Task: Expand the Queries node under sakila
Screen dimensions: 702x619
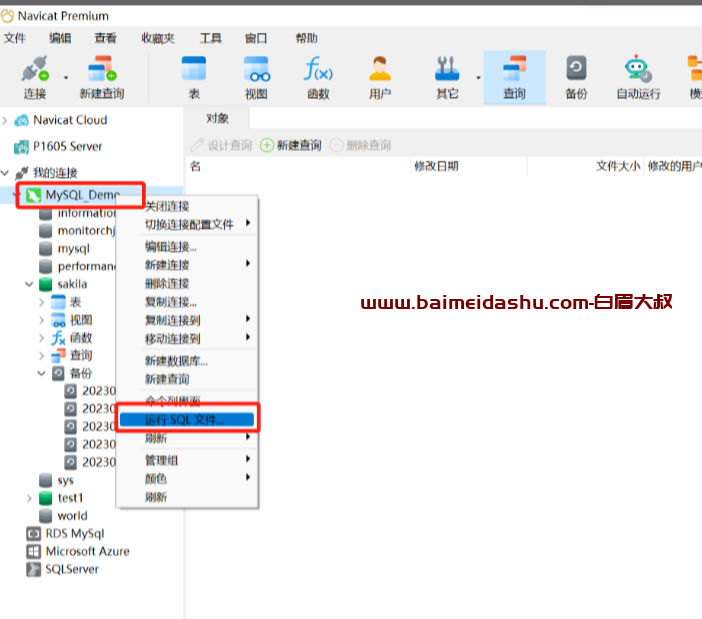Action: point(41,356)
